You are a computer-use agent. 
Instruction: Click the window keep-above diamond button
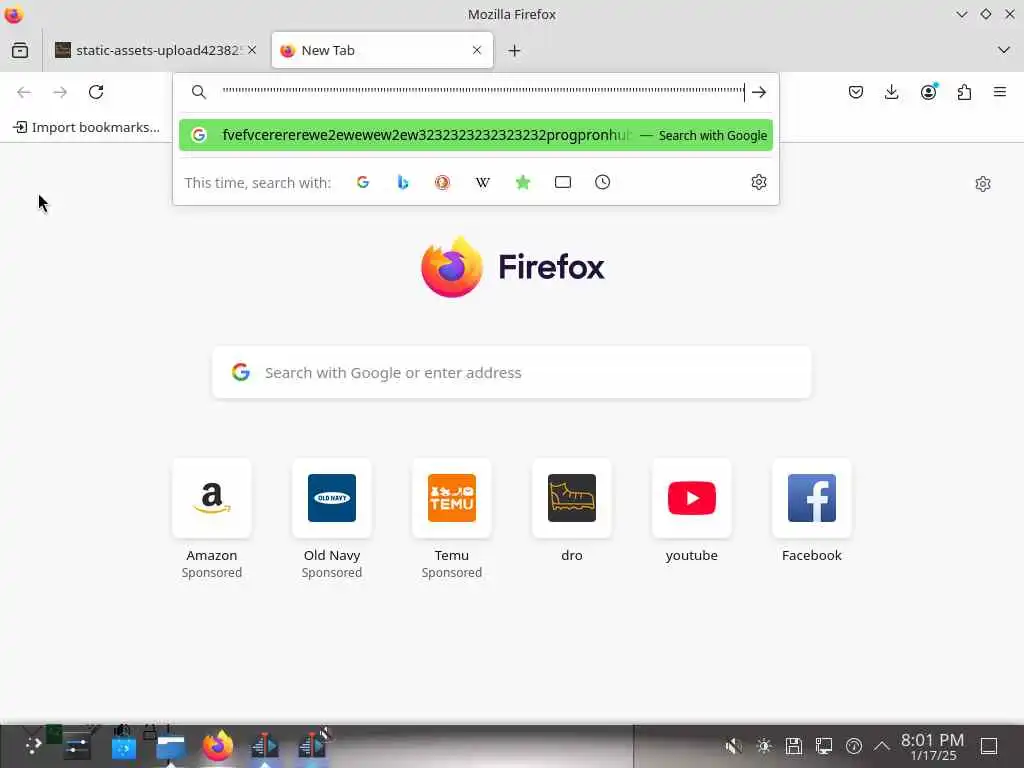pyautogui.click(x=985, y=14)
